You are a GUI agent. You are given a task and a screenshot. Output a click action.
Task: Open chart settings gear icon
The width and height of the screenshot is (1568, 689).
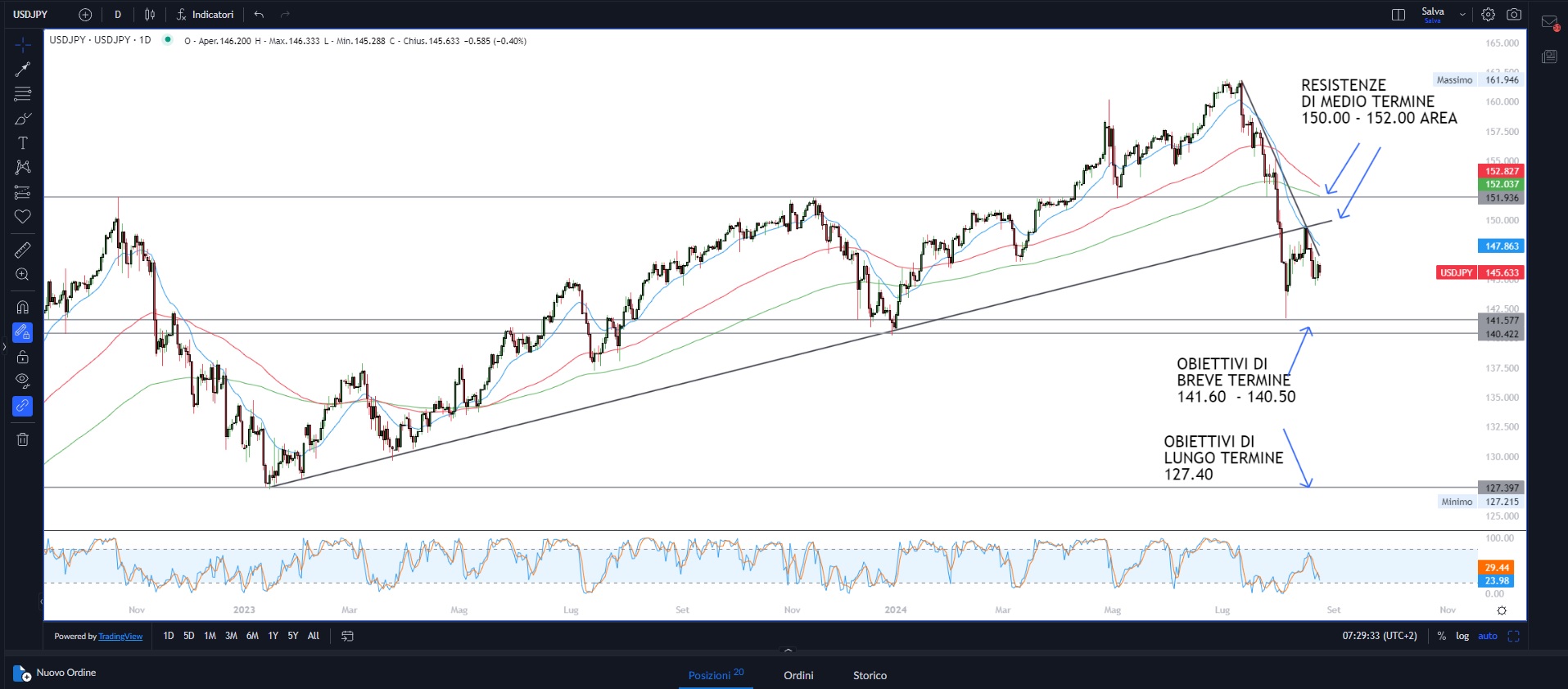(1488, 15)
